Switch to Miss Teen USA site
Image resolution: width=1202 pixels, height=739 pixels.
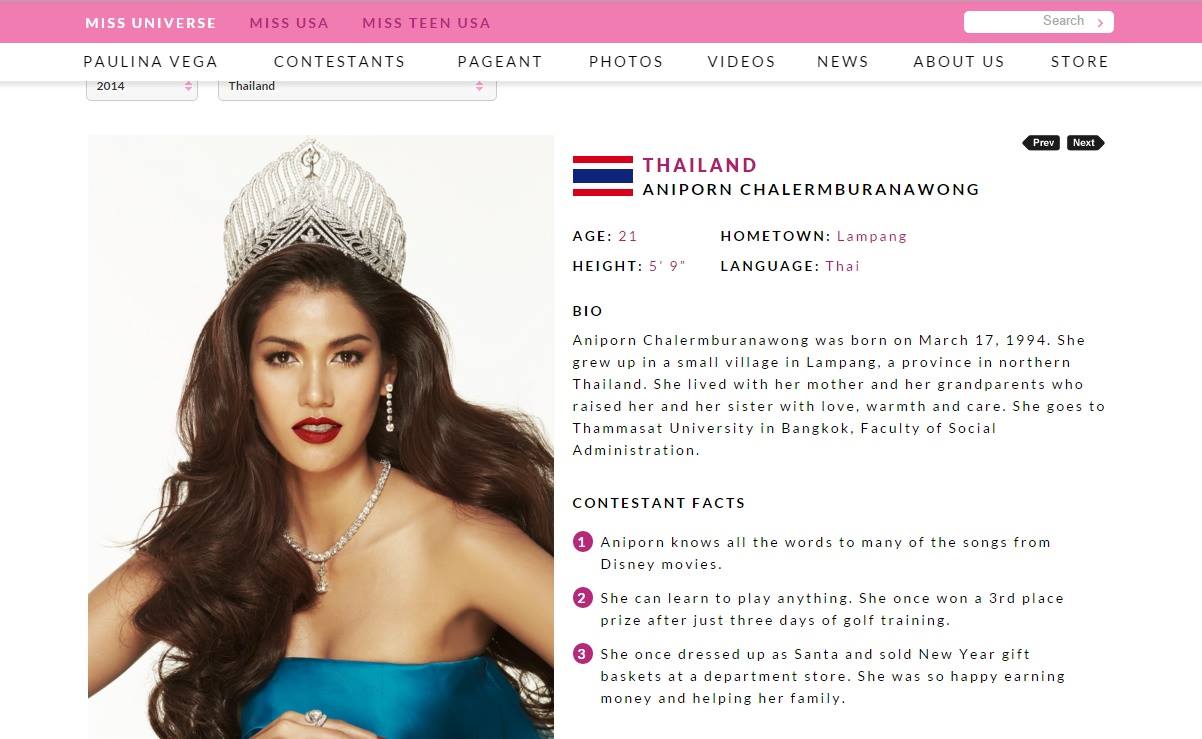(426, 22)
